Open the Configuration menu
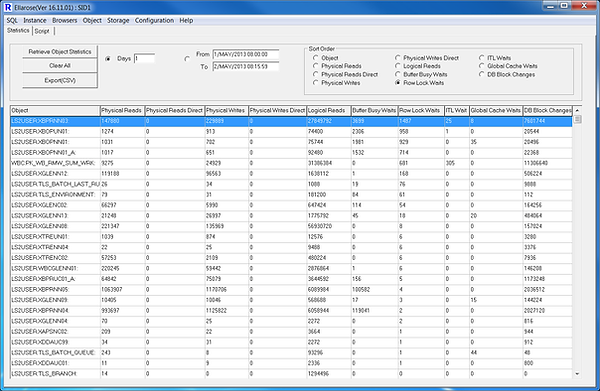 pos(154,20)
